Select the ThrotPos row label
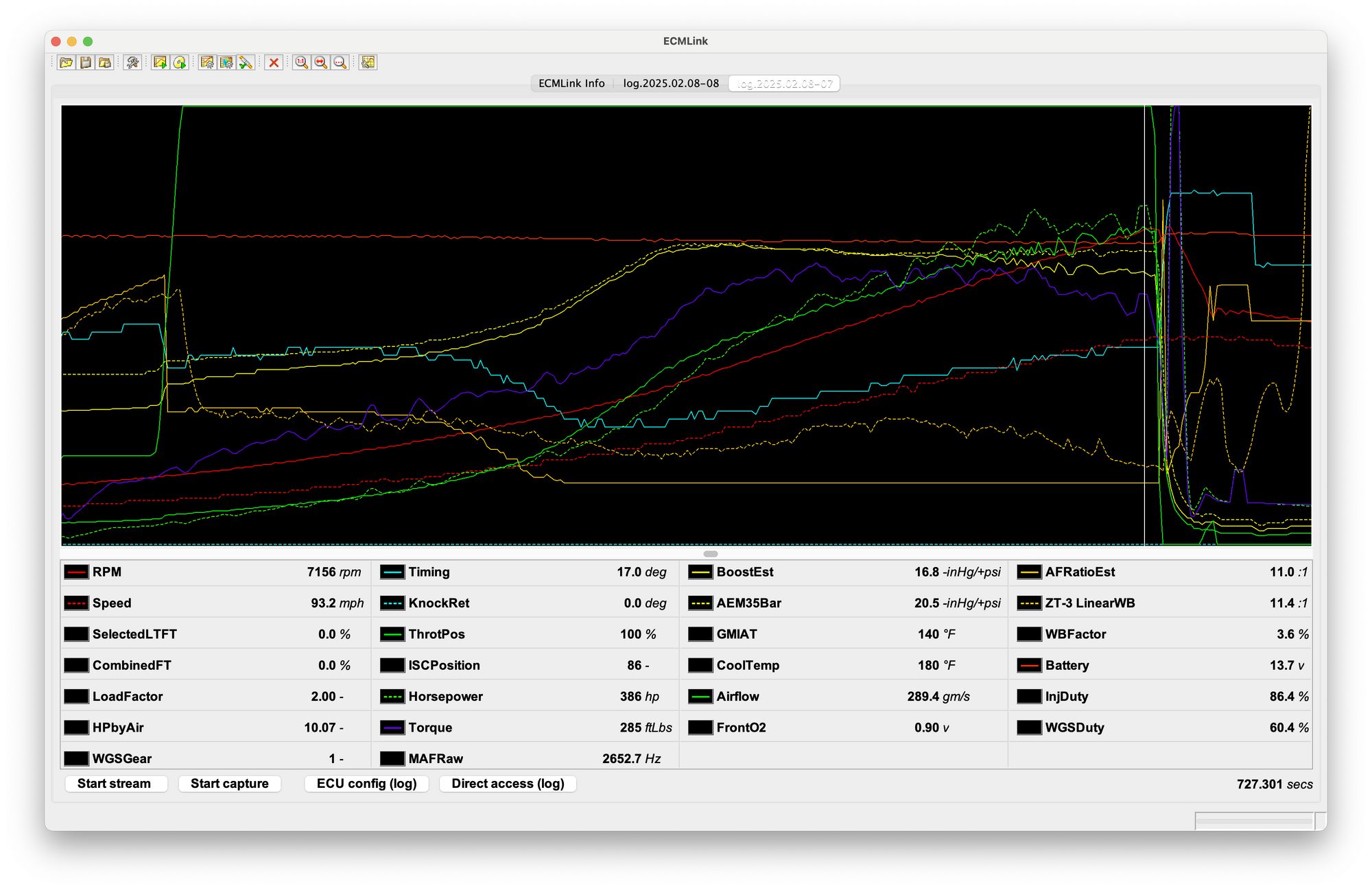The width and height of the screenshot is (1372, 890). tap(436, 634)
